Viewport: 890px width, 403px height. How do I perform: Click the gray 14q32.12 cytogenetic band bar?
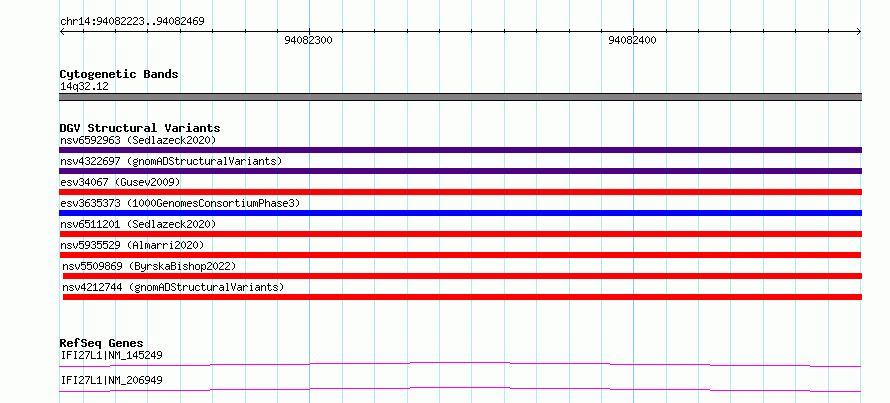[x=460, y=97]
